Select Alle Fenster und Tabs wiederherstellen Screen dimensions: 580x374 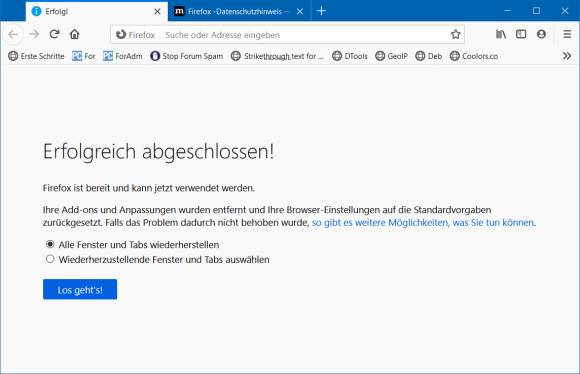(x=132, y=245)
